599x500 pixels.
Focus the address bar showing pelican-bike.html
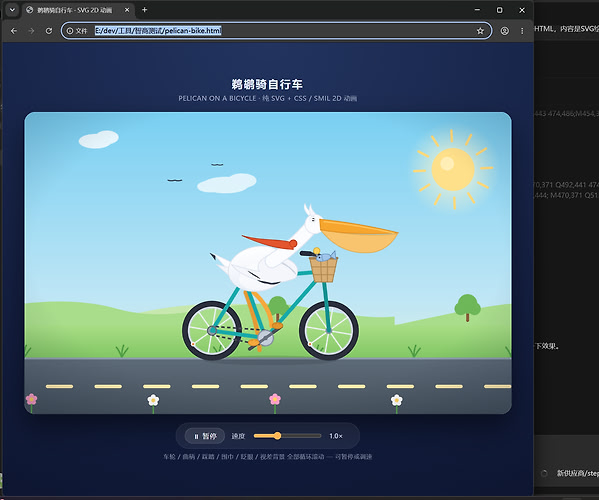[x=276, y=31]
